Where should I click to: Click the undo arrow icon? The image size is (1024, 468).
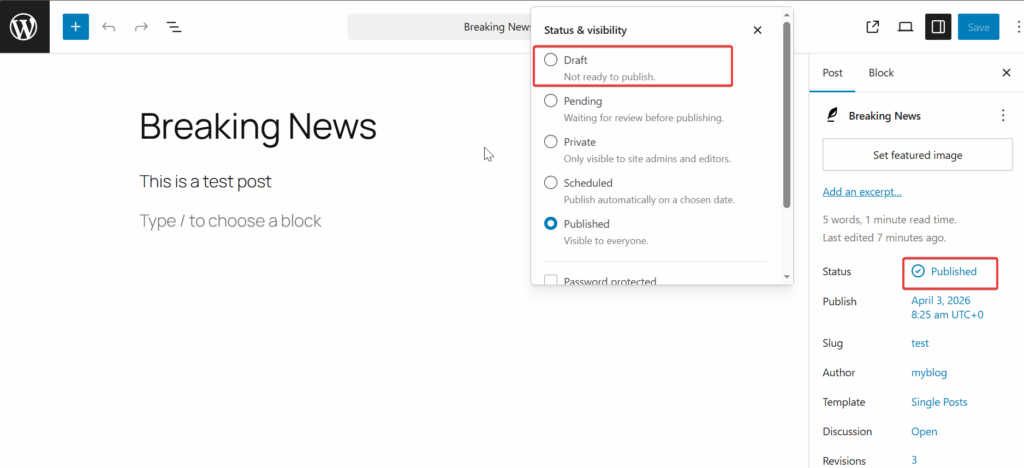coord(109,27)
